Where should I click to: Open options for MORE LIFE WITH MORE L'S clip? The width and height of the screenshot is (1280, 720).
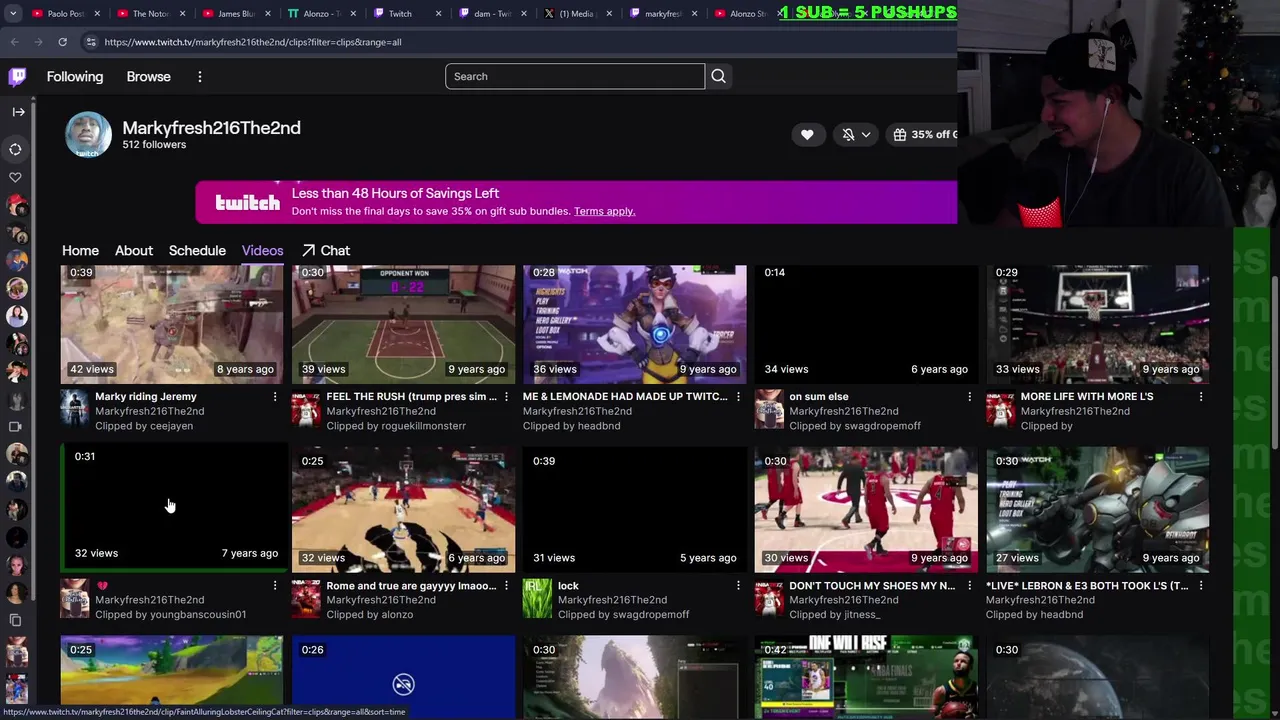[1201, 397]
